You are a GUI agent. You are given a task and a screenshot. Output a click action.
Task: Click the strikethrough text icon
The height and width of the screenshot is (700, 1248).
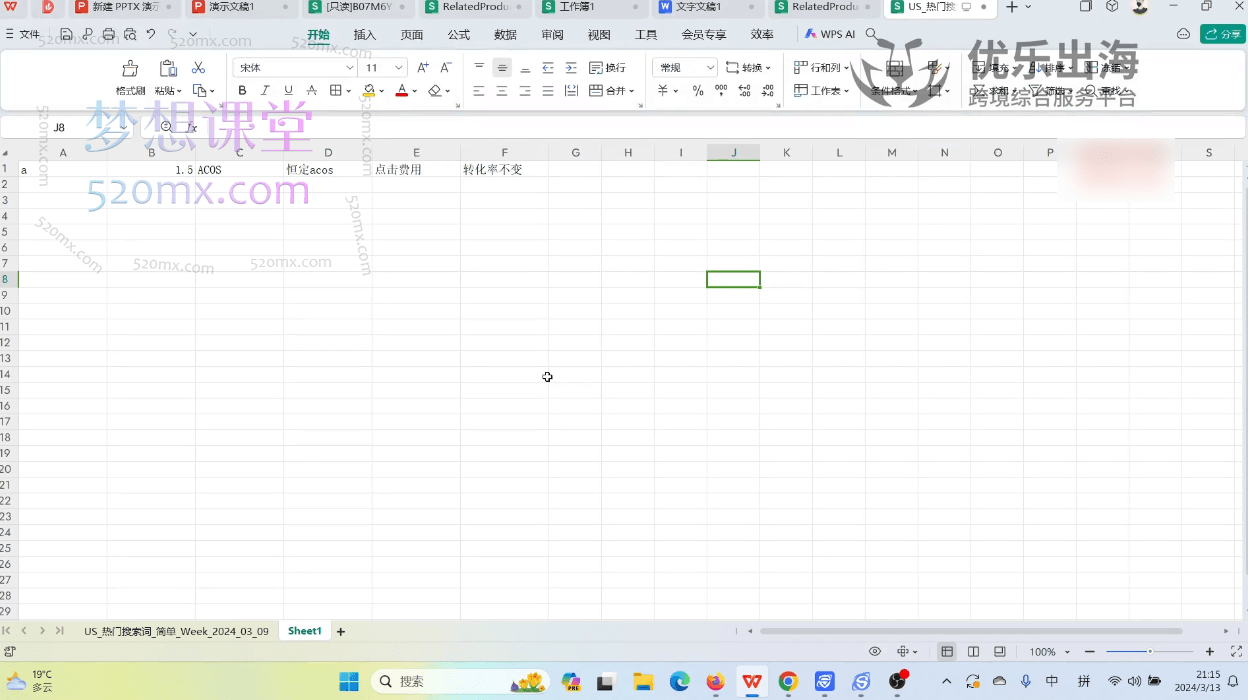(311, 91)
